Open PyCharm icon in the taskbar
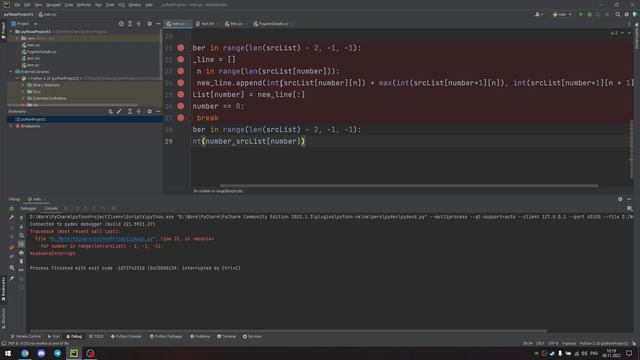This screenshot has width=640, height=360. click(x=74, y=353)
